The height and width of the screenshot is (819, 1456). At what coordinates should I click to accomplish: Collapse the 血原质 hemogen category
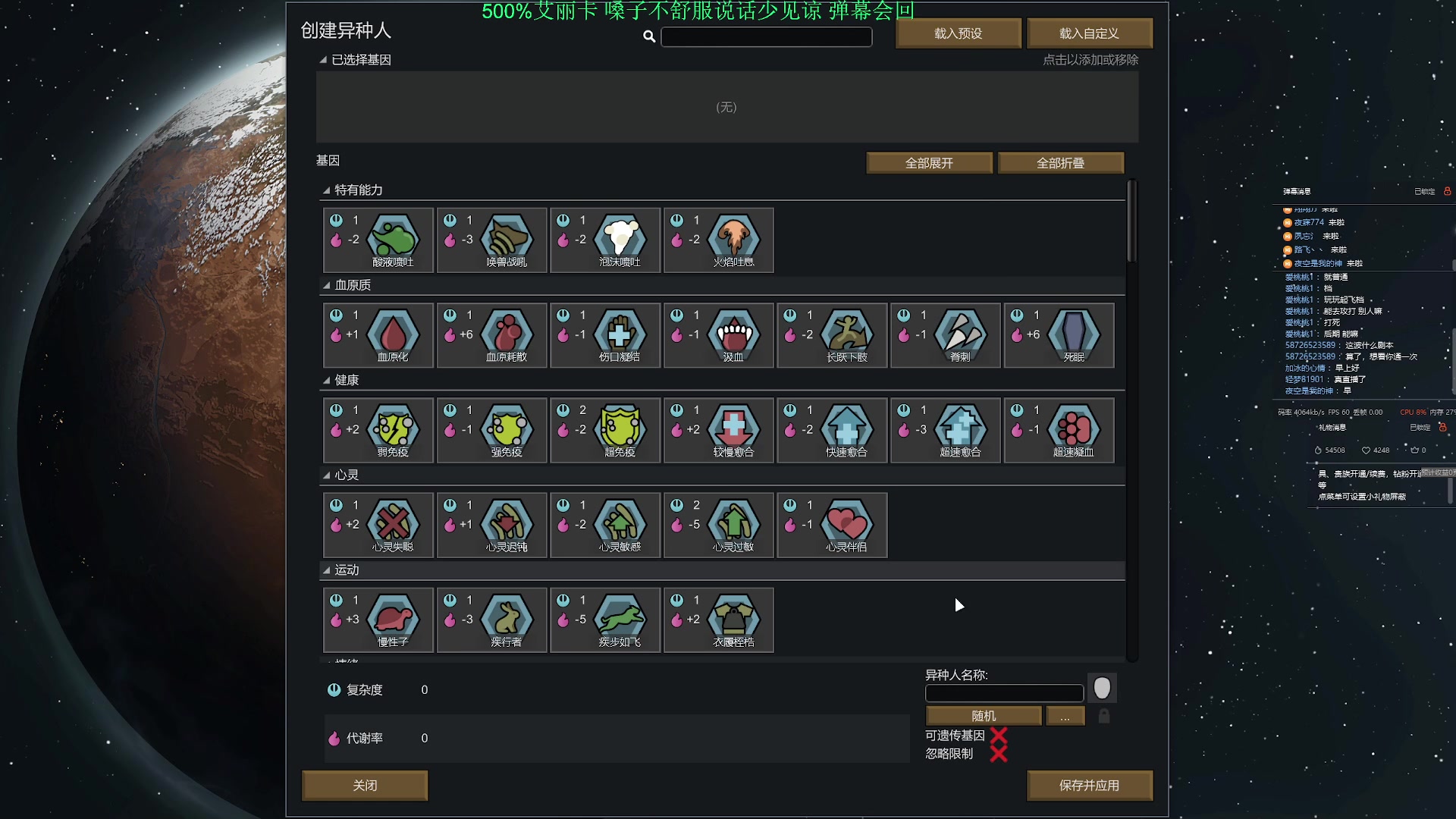click(326, 285)
